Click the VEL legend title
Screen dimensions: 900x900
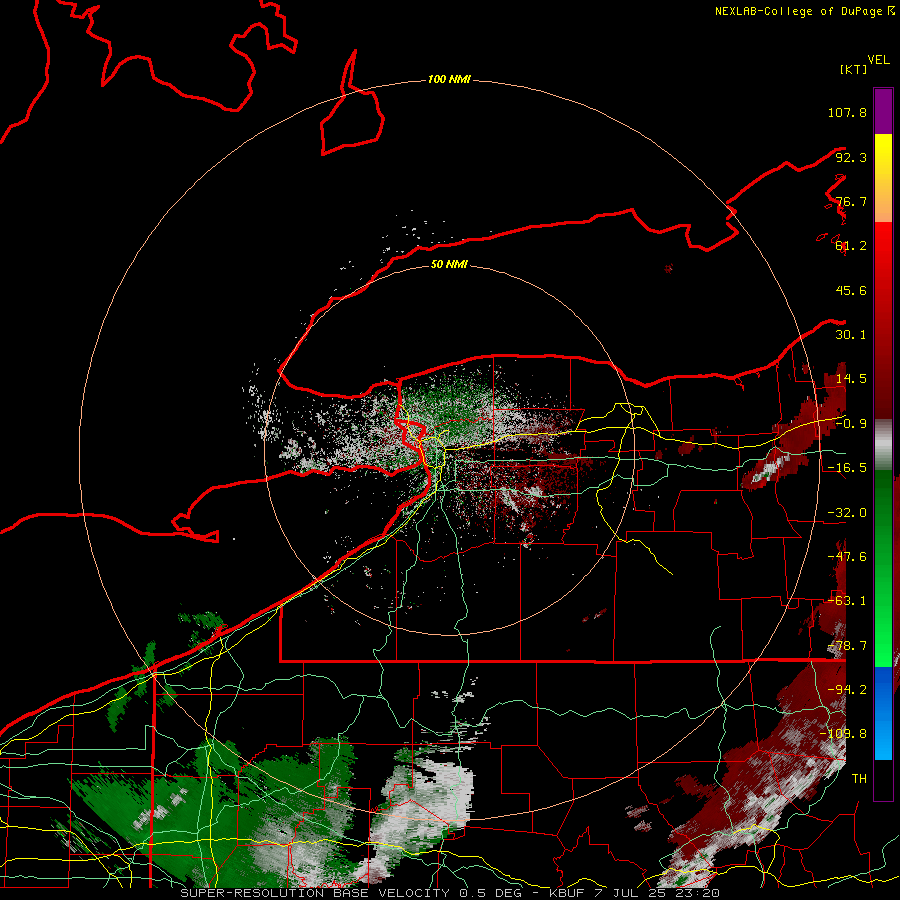(878, 60)
